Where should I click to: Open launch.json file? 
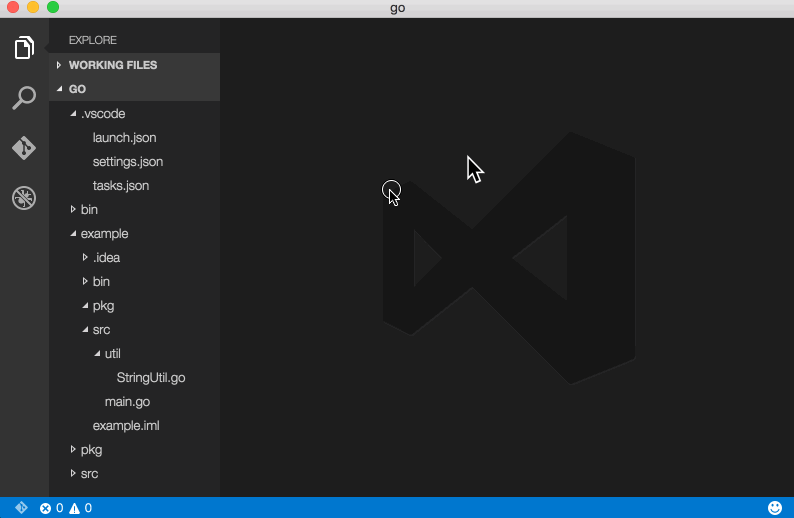pyautogui.click(x=125, y=138)
